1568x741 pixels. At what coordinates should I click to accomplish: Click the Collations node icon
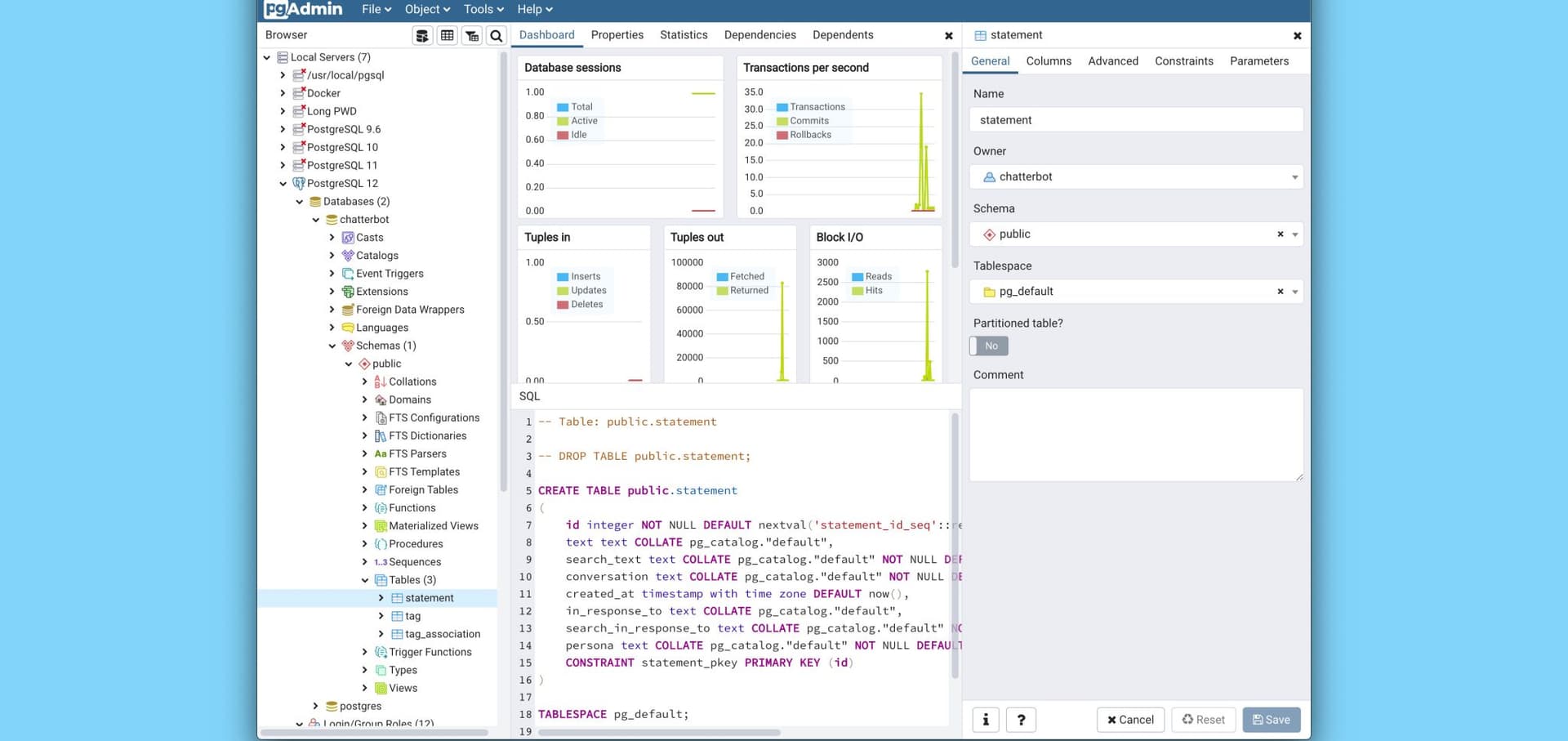click(x=381, y=382)
